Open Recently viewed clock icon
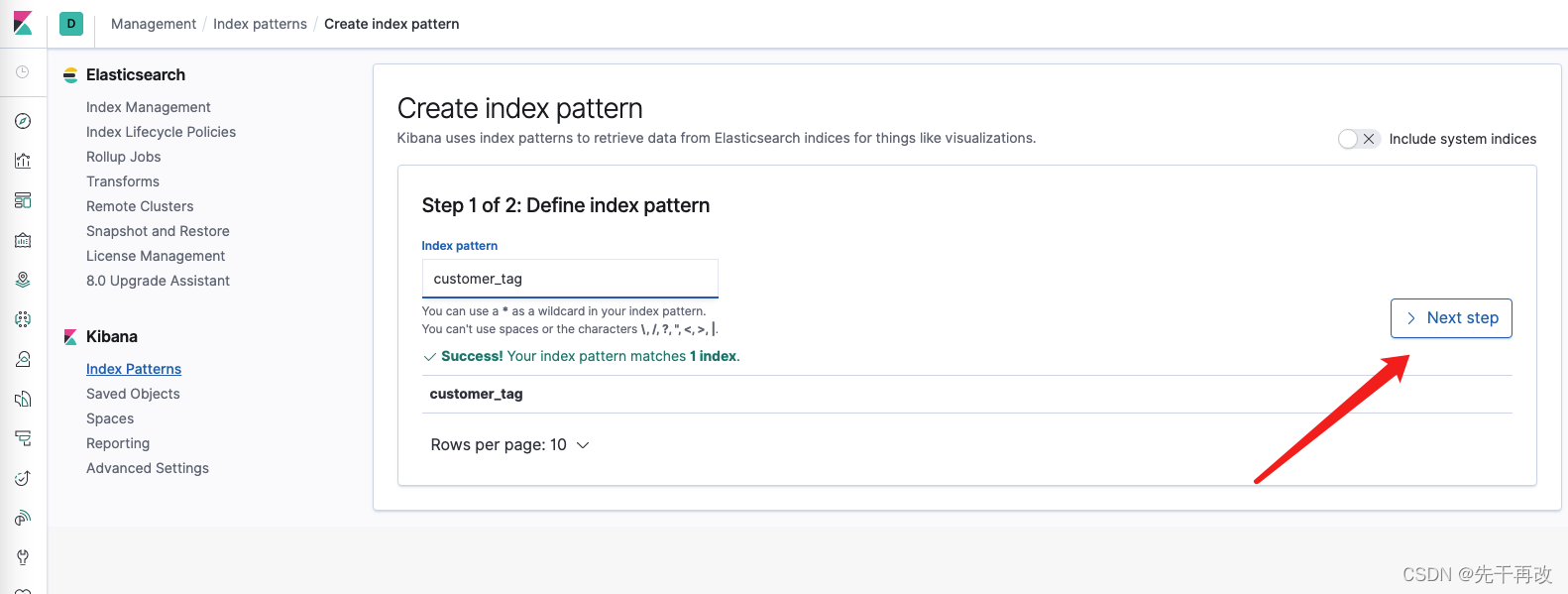Image resolution: width=1568 pixels, height=594 pixels. [x=23, y=72]
